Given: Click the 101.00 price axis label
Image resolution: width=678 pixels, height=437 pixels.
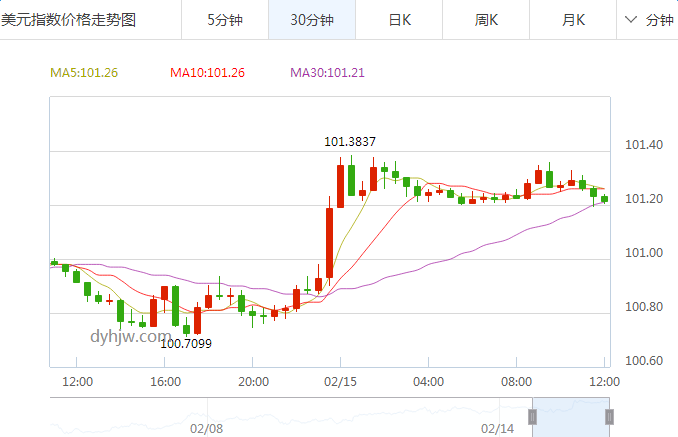Looking at the screenshot, I should (x=644, y=253).
